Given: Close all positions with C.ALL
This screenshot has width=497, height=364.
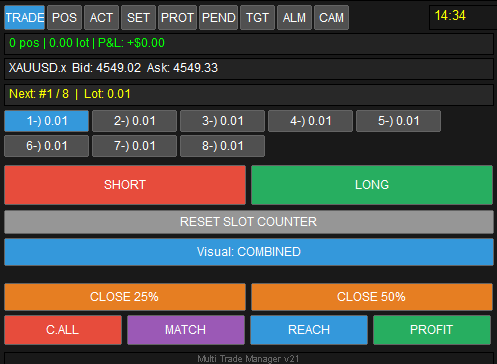Looking at the screenshot, I should 63,330.
